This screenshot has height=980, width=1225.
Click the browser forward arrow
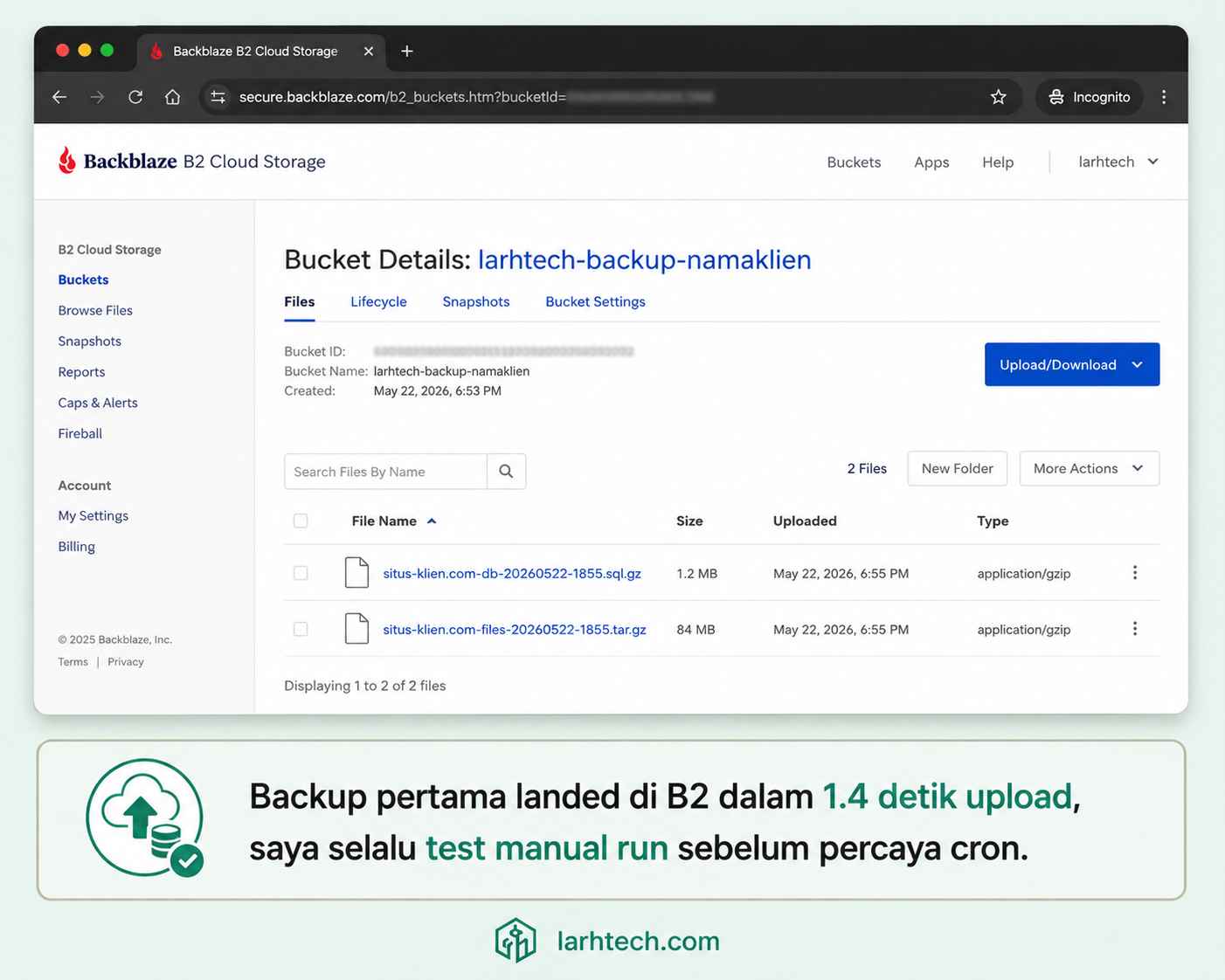coord(97,97)
